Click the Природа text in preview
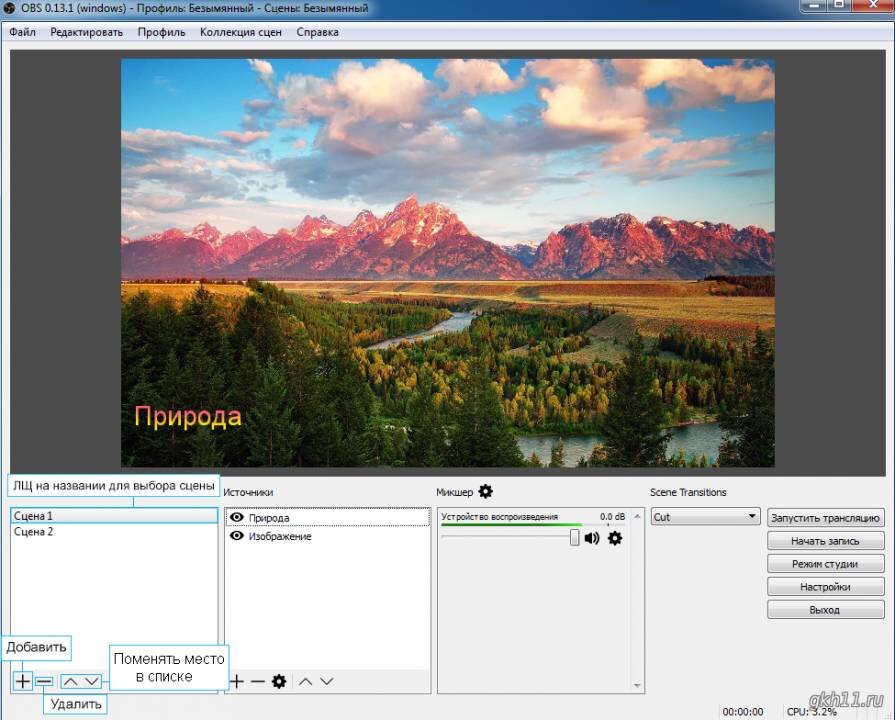 188,417
